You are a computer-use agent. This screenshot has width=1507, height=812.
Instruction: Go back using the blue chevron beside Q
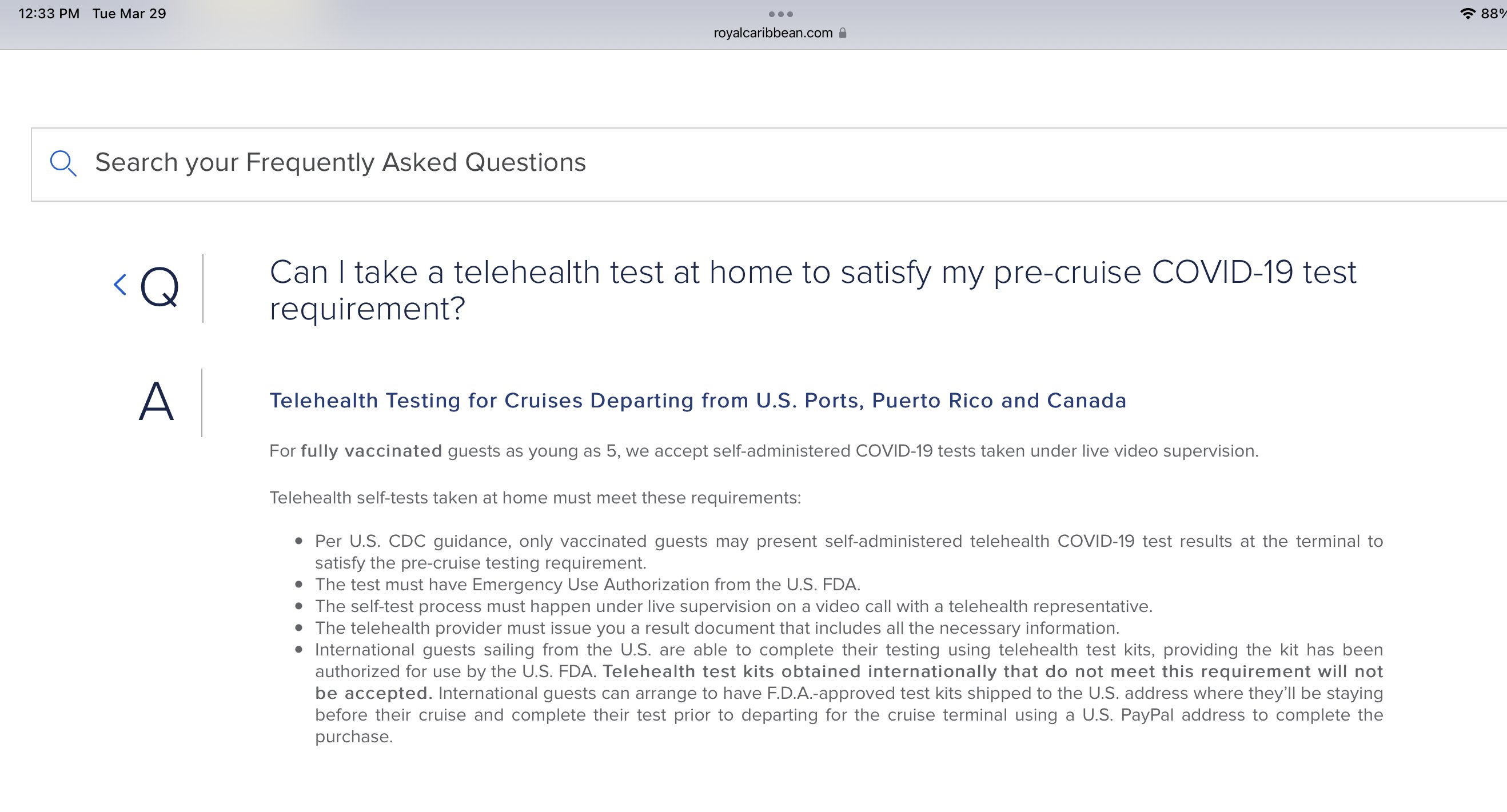click(x=120, y=285)
